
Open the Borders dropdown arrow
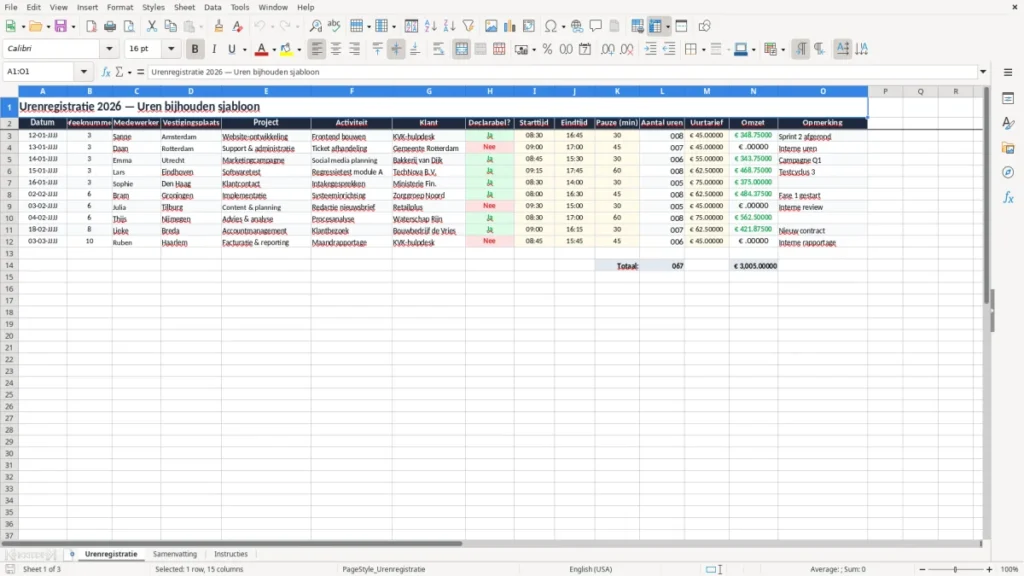coord(703,50)
